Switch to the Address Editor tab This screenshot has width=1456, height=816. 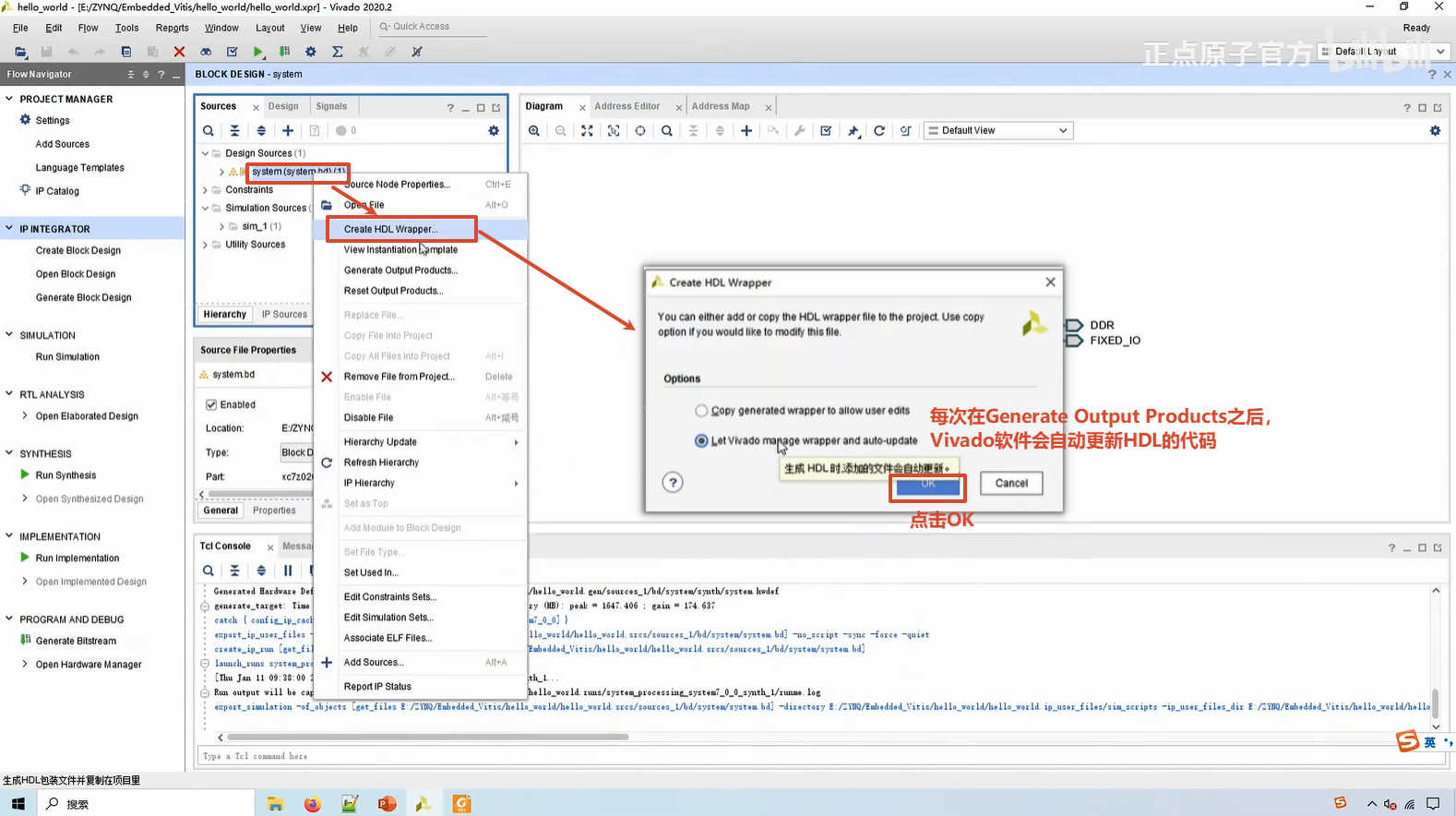tap(627, 106)
